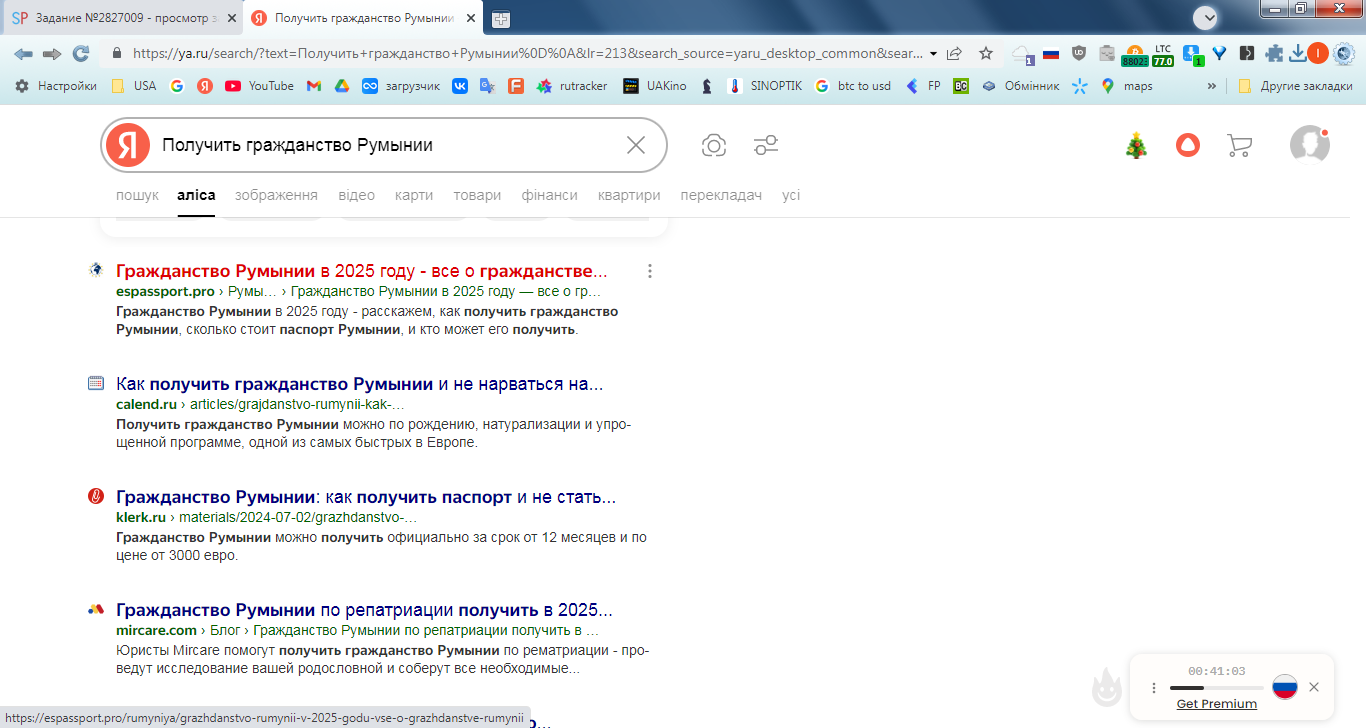Bookmark this page with star icon
Image resolution: width=1366 pixels, height=728 pixels.
tap(986, 53)
